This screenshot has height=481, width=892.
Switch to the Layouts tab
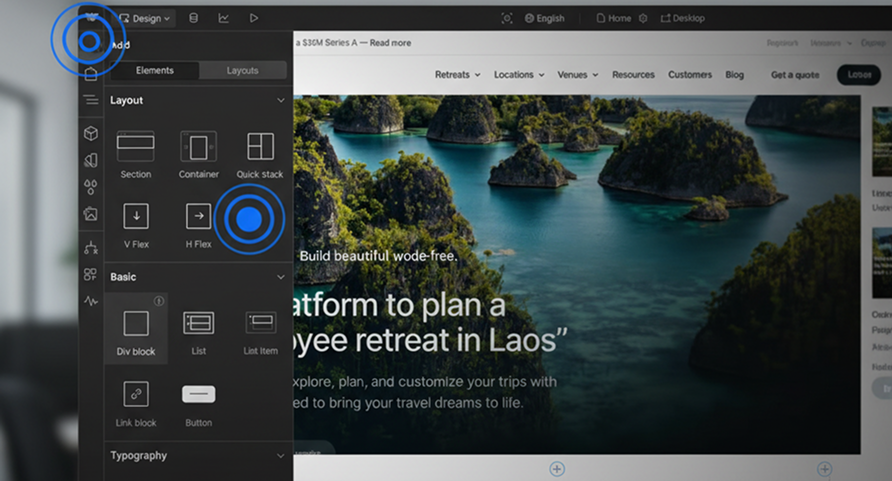(242, 71)
